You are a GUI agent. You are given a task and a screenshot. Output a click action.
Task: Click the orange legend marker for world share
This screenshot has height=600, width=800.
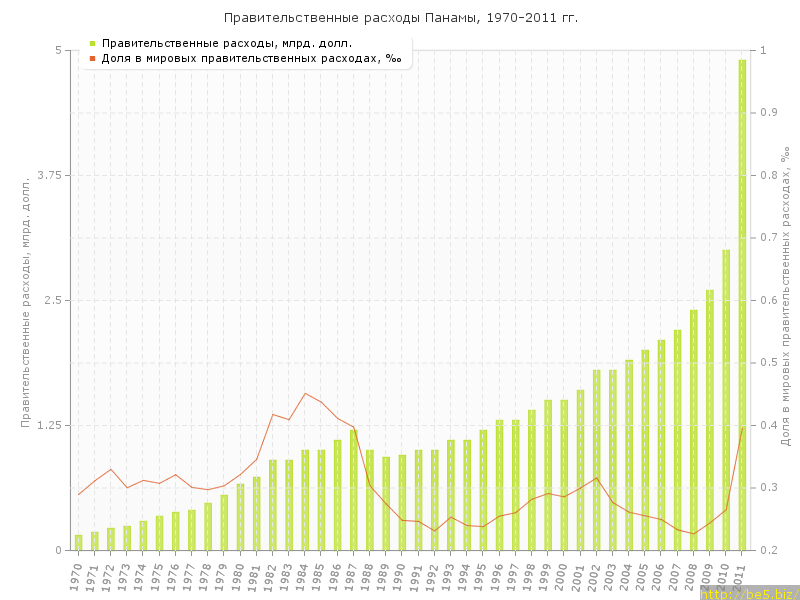pyautogui.click(x=92, y=58)
